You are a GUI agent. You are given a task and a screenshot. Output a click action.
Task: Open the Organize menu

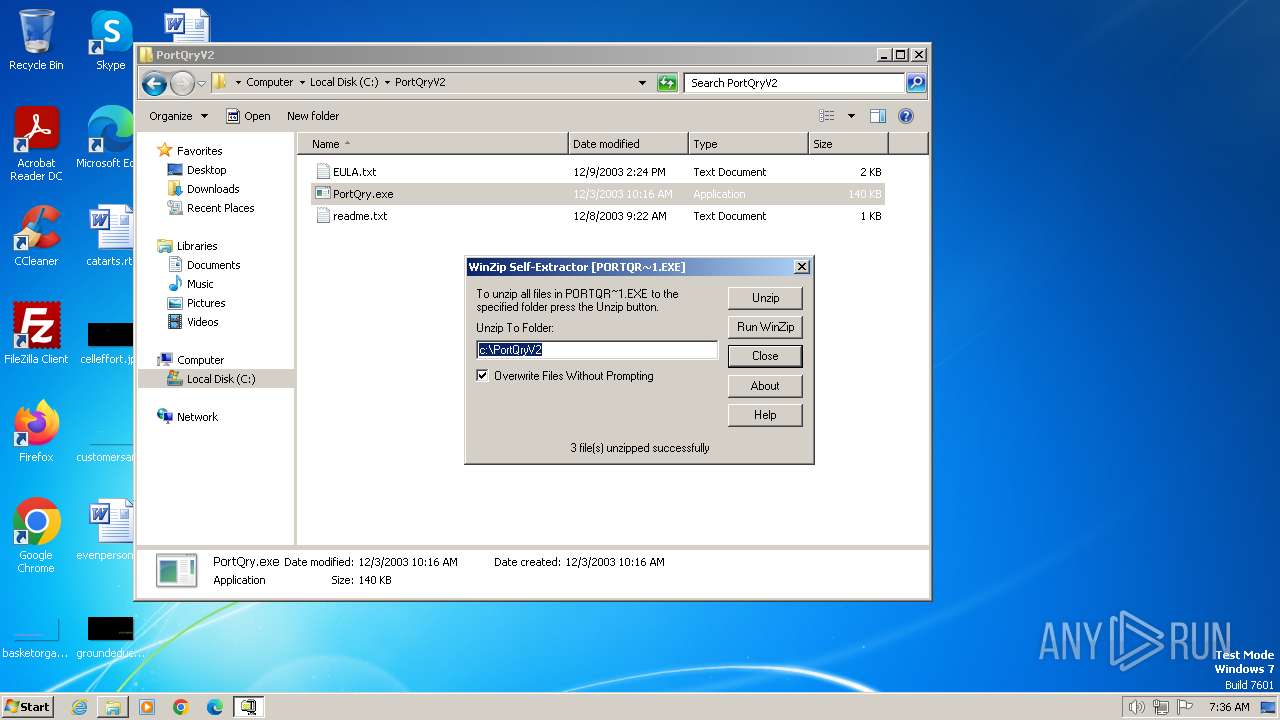click(178, 116)
